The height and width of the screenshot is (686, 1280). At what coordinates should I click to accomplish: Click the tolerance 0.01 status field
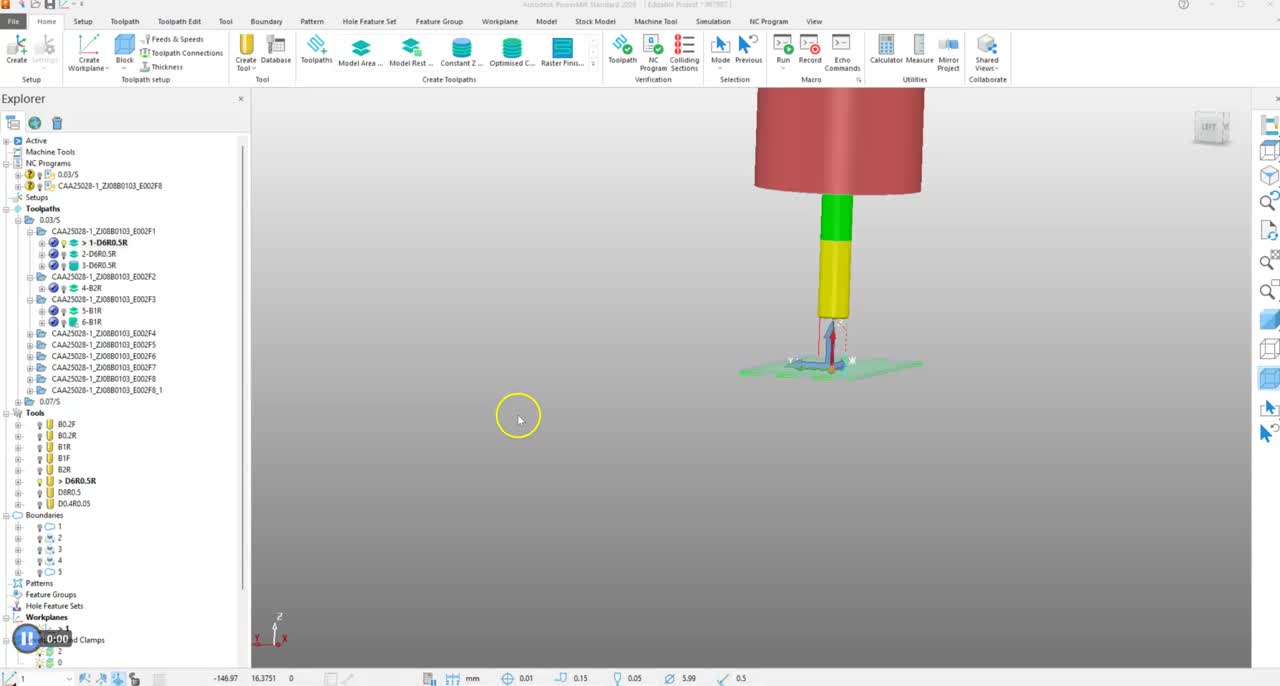(526, 678)
